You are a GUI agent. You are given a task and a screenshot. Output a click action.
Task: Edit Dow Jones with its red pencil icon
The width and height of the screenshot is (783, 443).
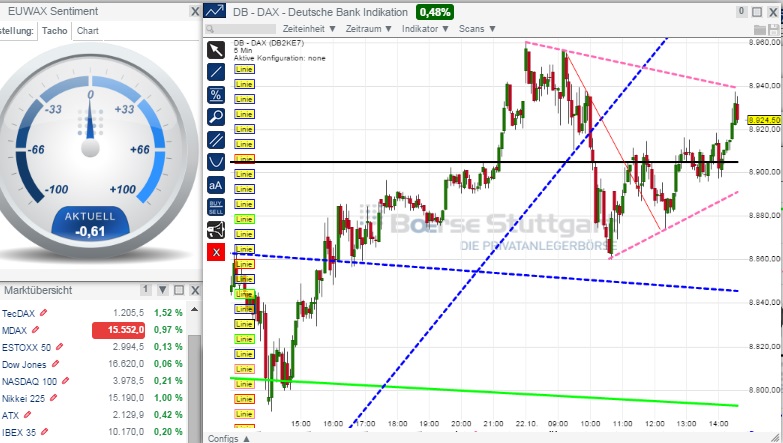[55, 364]
